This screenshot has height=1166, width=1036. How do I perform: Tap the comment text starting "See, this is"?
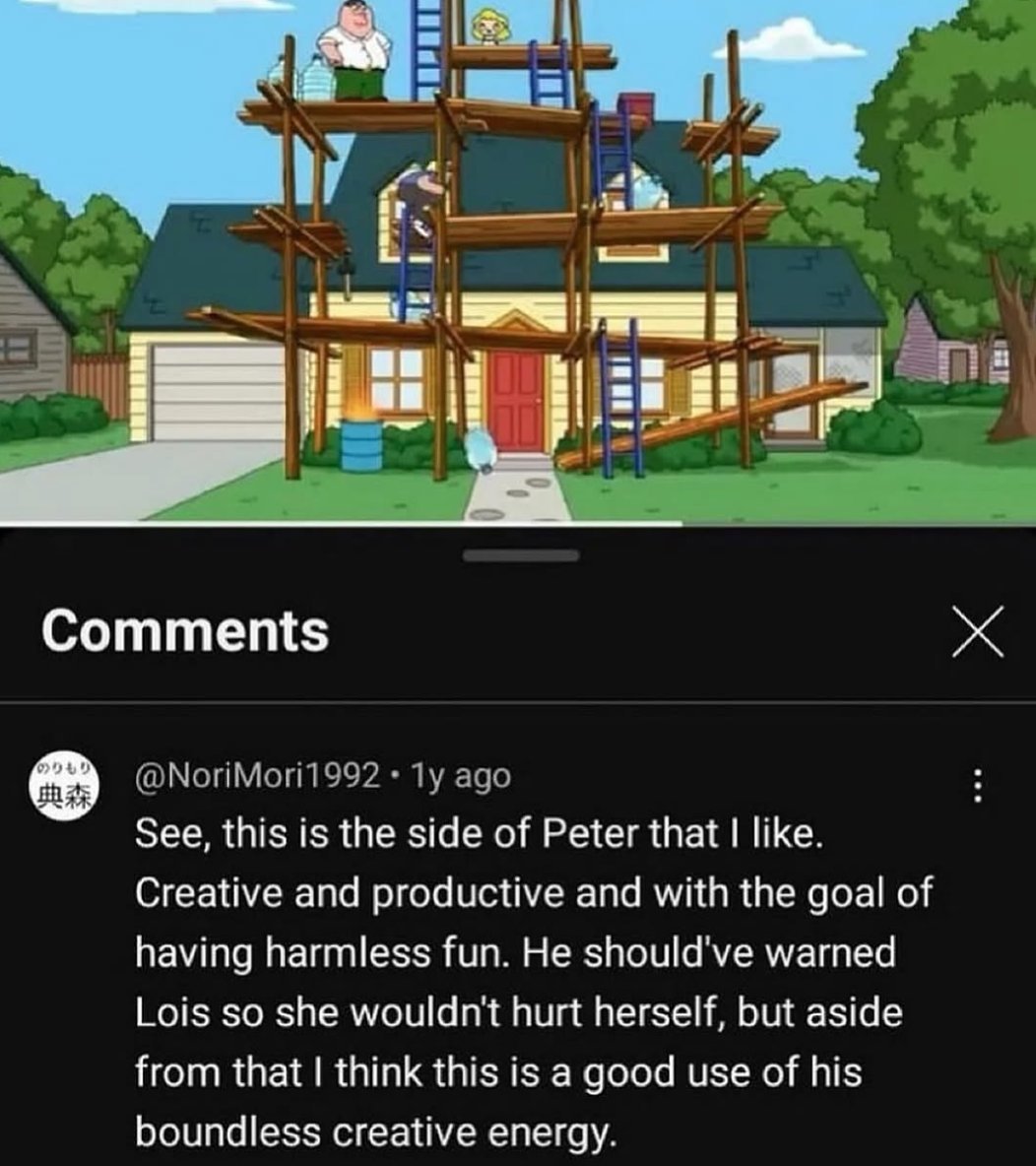point(533,982)
